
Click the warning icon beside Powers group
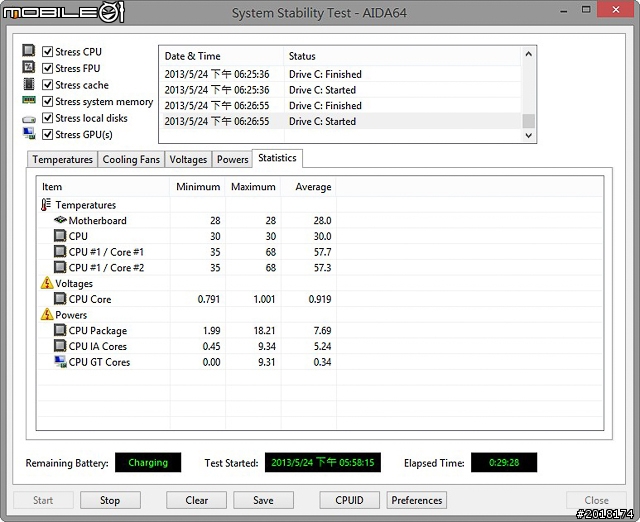(47, 314)
